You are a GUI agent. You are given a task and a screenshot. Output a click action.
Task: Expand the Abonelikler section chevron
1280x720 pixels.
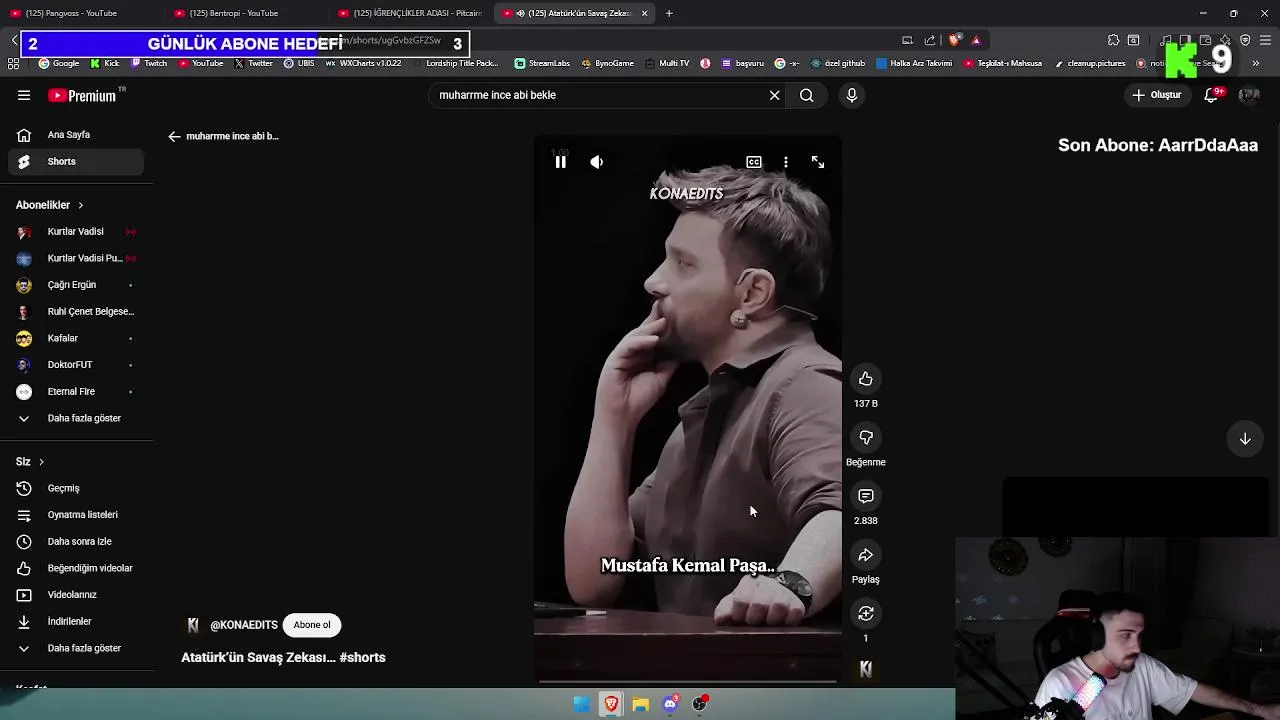(x=81, y=205)
